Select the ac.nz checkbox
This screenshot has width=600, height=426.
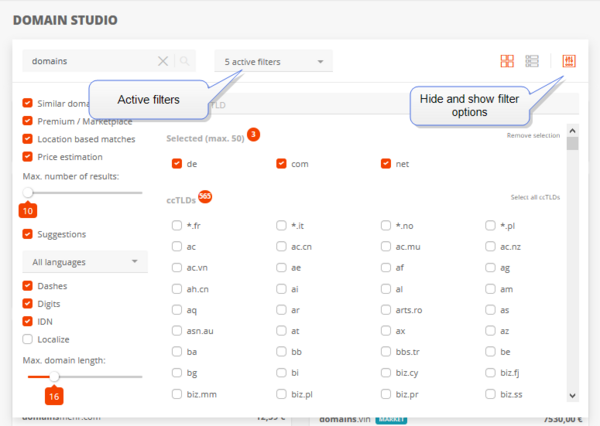[x=490, y=246]
